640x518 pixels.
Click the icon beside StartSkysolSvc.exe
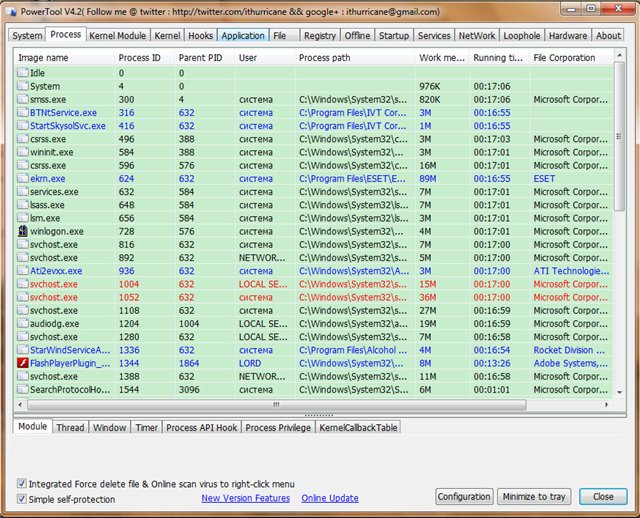click(x=23, y=126)
